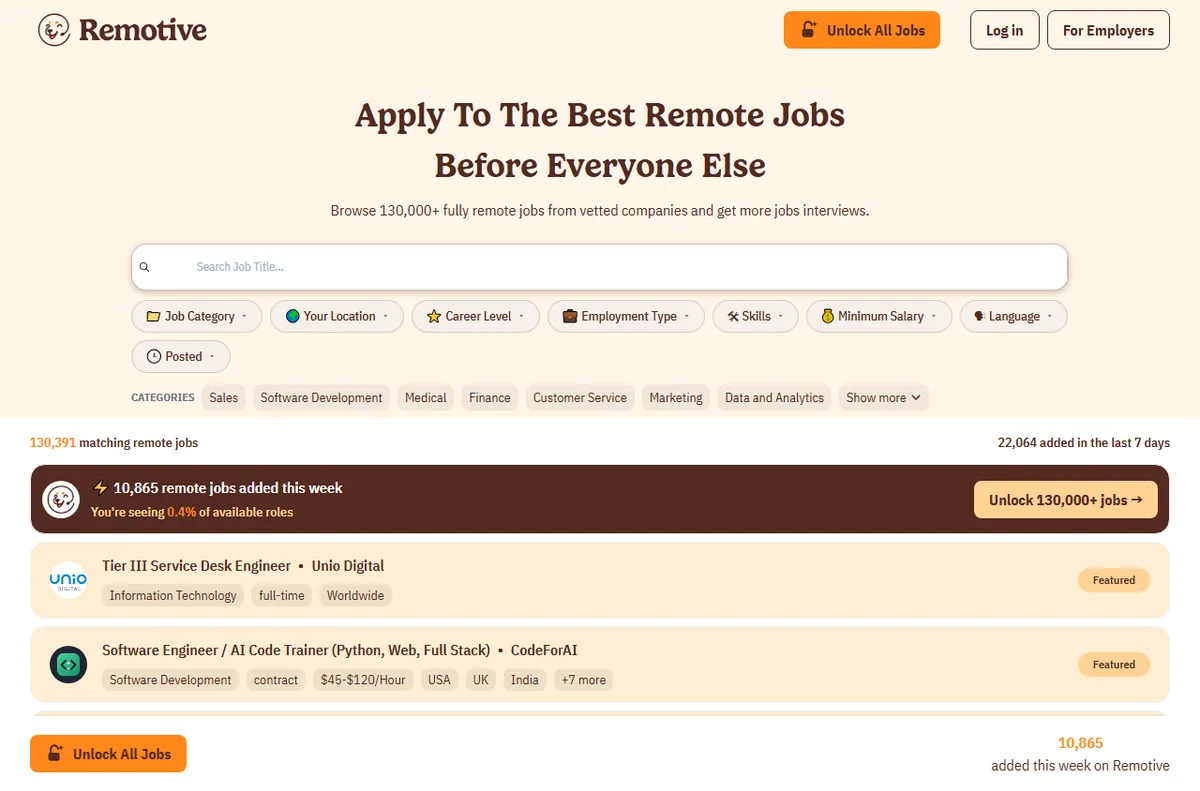Click the star icon in Career Level
The height and width of the screenshot is (791, 1200).
click(434, 316)
